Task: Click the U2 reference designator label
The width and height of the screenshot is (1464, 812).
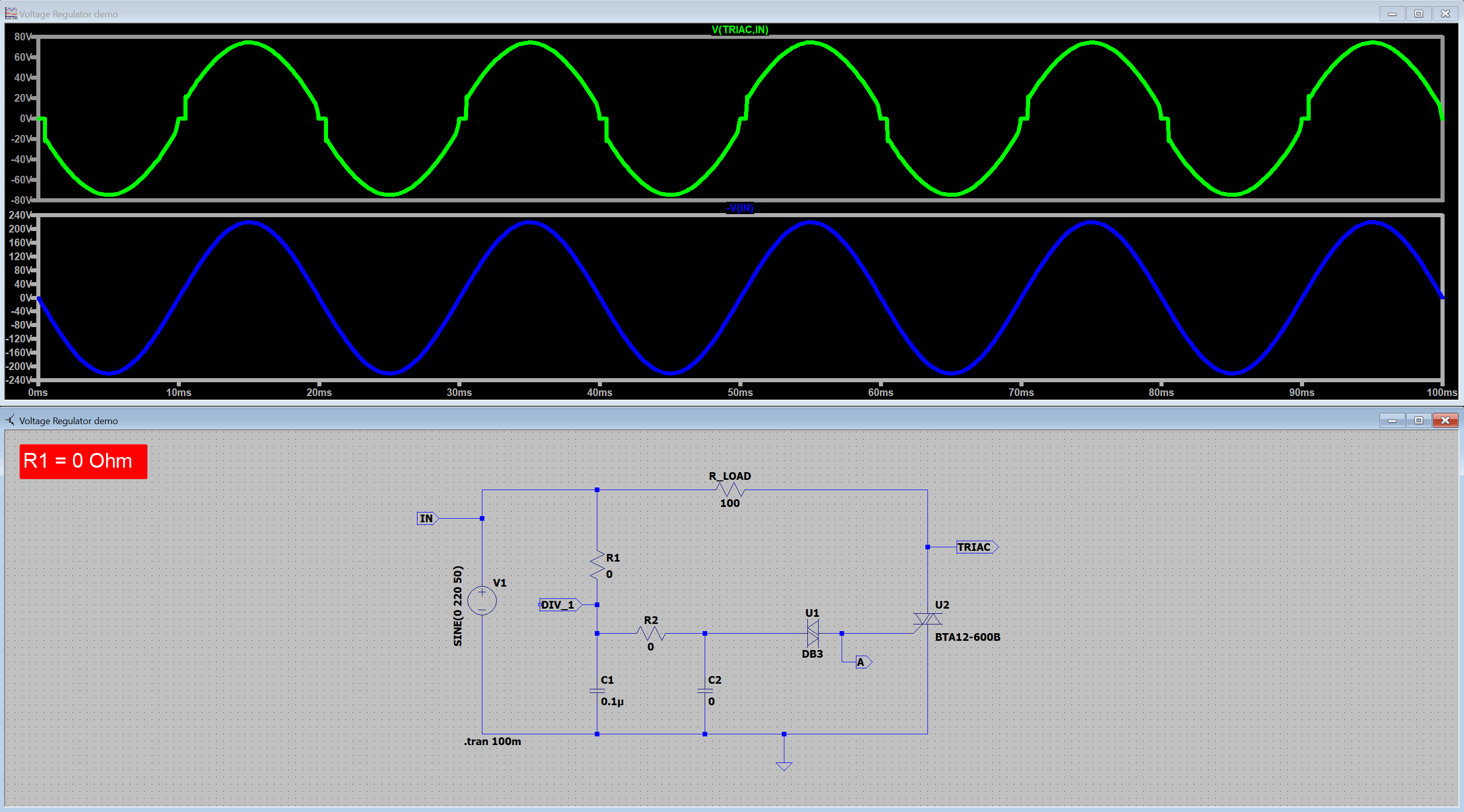Action: (942, 605)
